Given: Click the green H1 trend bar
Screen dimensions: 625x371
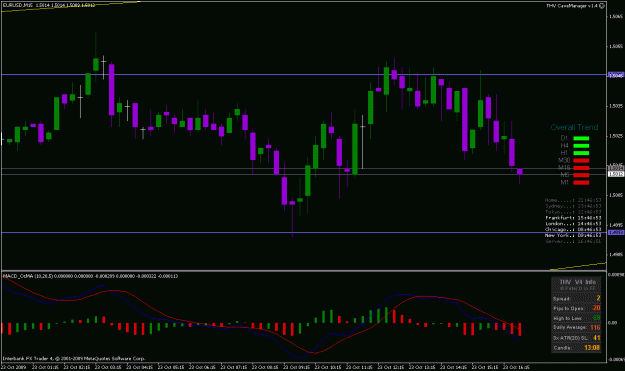Looking at the screenshot, I should click(581, 153).
